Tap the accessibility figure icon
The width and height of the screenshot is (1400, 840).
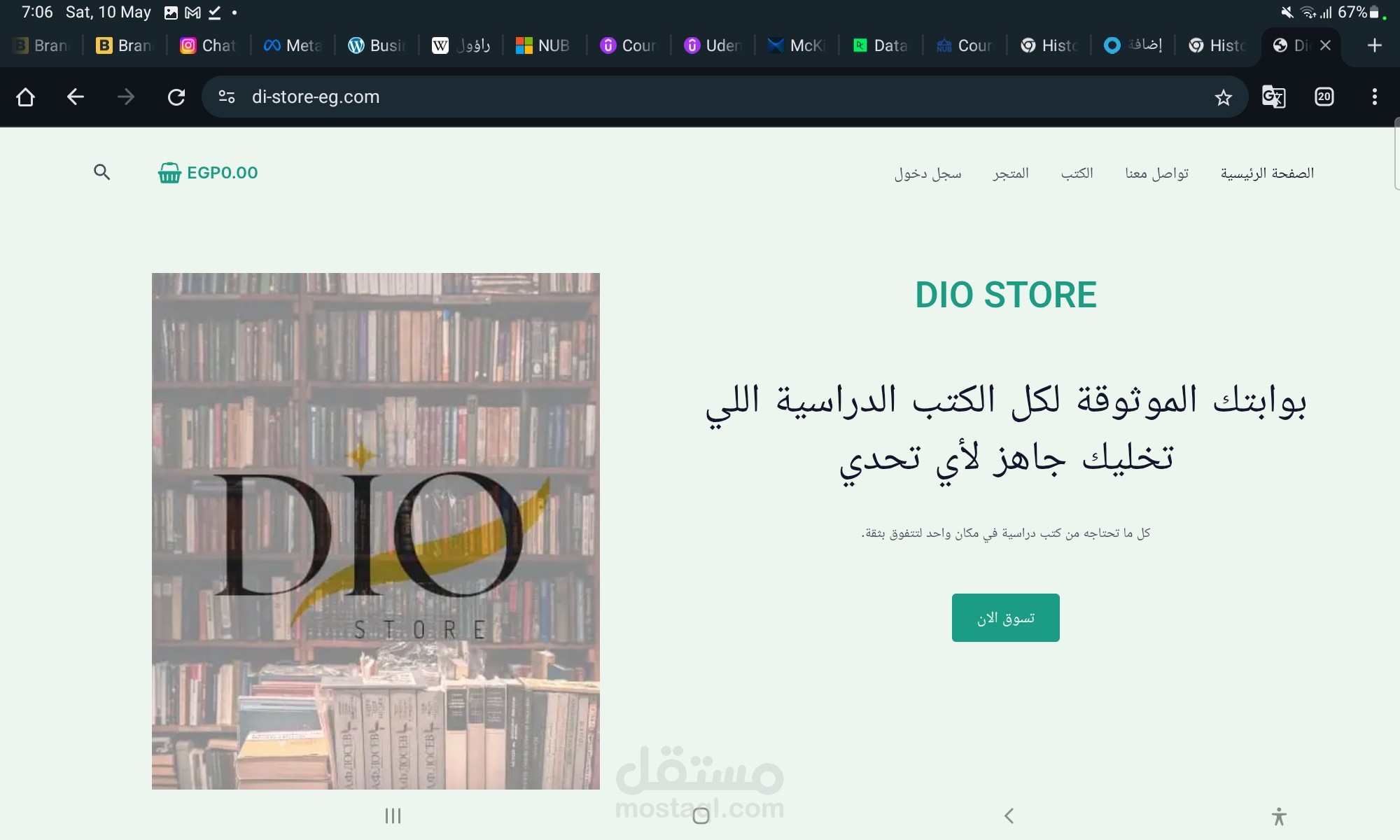pos(1279,816)
